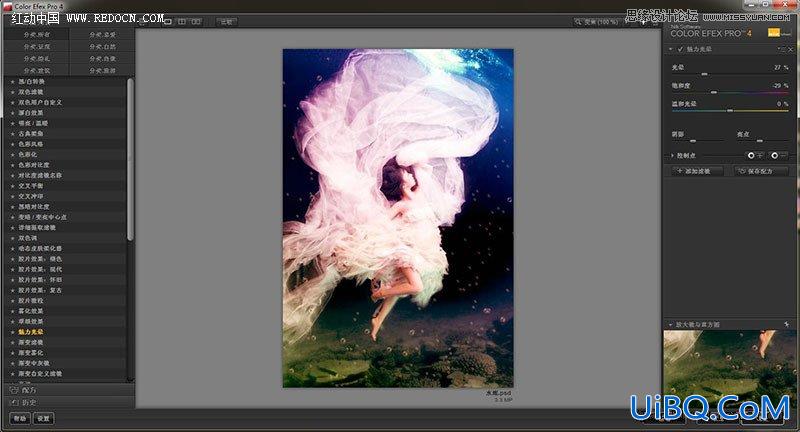
Task: Open the 魅力光晕 filter options menu icon
Action: [781, 49]
